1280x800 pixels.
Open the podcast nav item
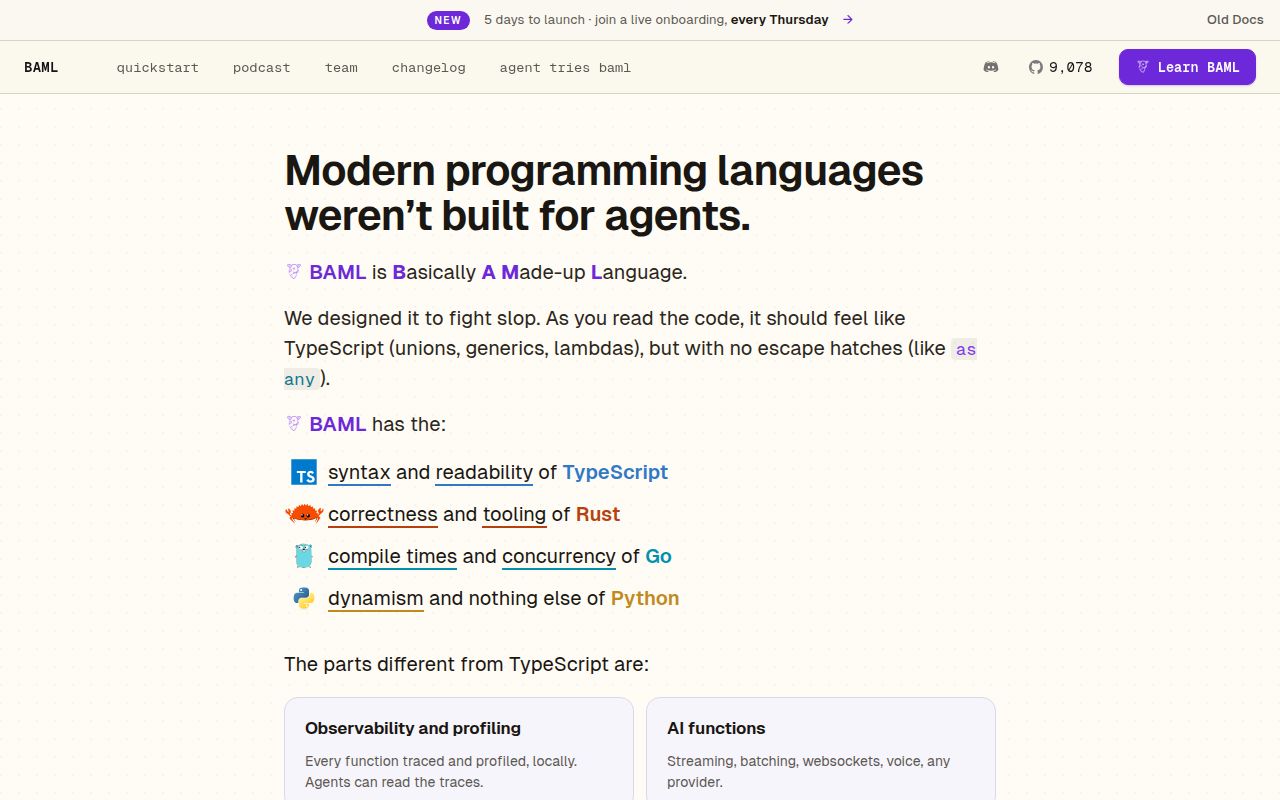pos(262,68)
